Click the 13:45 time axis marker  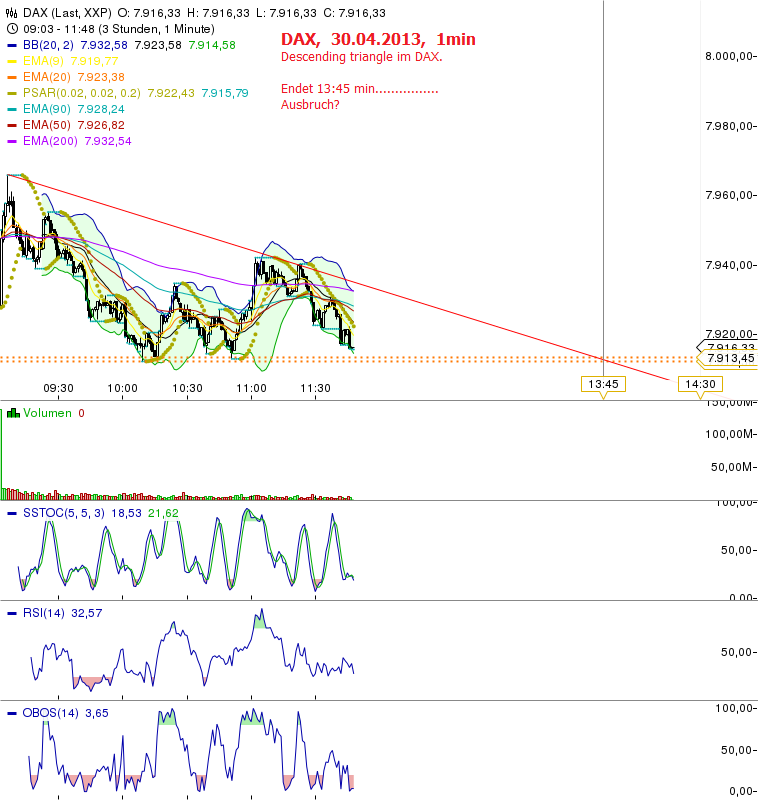pos(603,384)
